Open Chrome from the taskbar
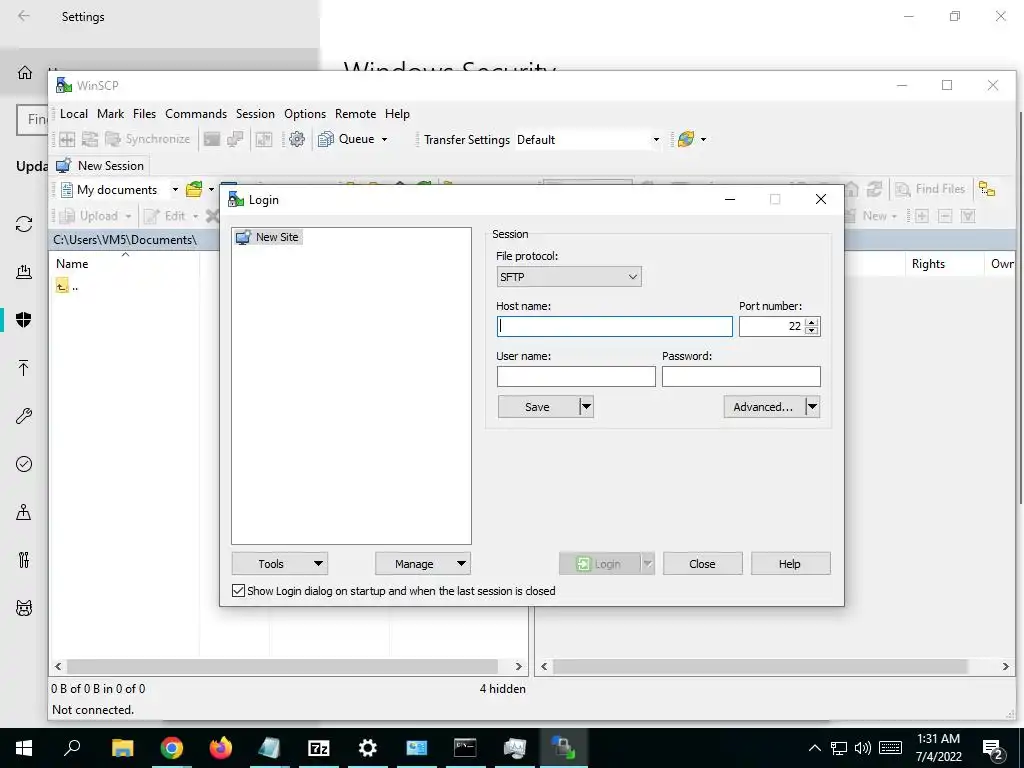Viewport: 1024px width, 768px height. [x=172, y=748]
